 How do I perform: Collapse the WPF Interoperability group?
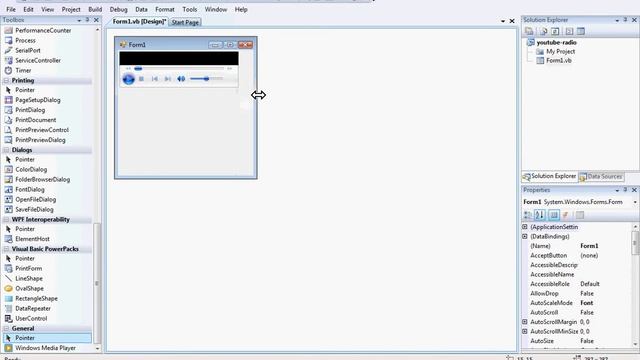pyautogui.click(x=7, y=220)
